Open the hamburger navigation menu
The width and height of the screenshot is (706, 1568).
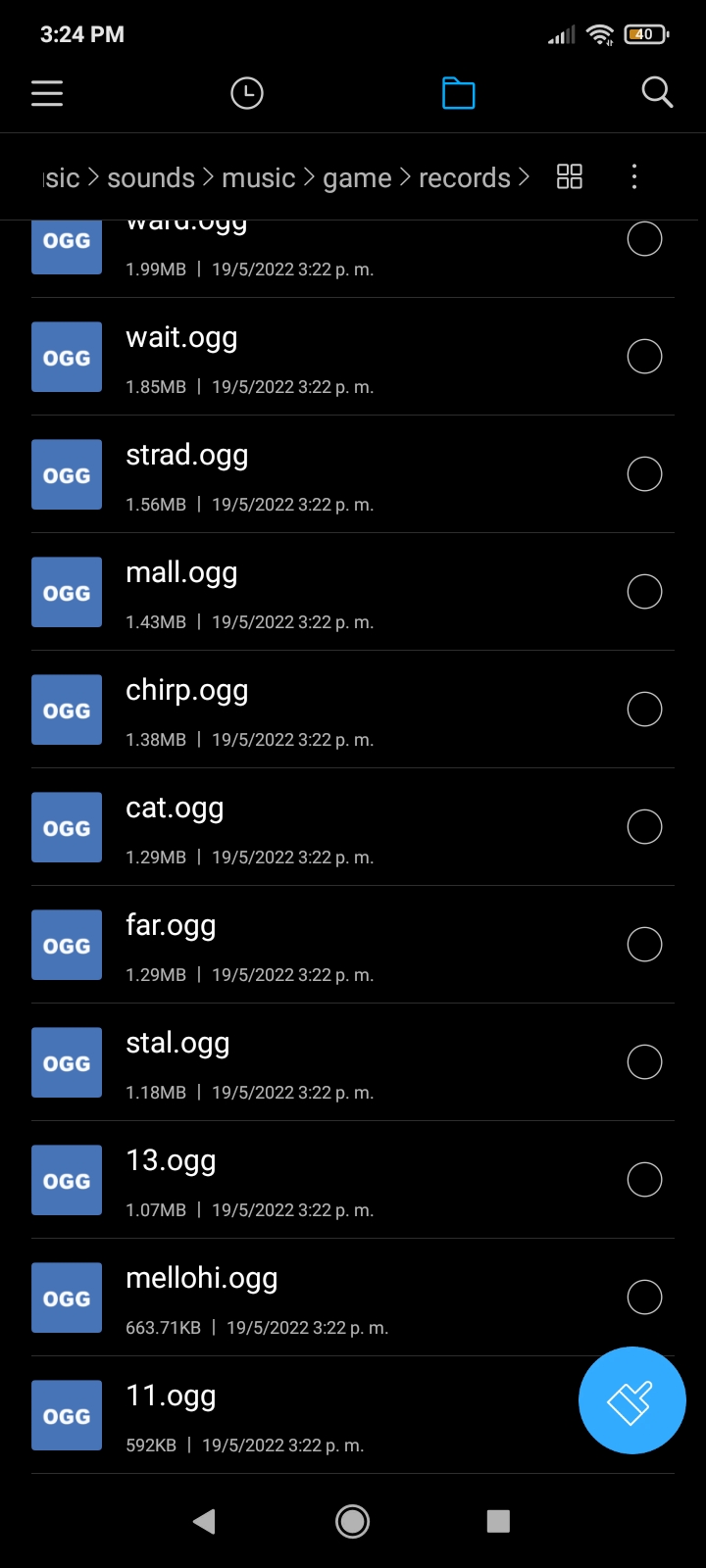pyautogui.click(x=47, y=93)
